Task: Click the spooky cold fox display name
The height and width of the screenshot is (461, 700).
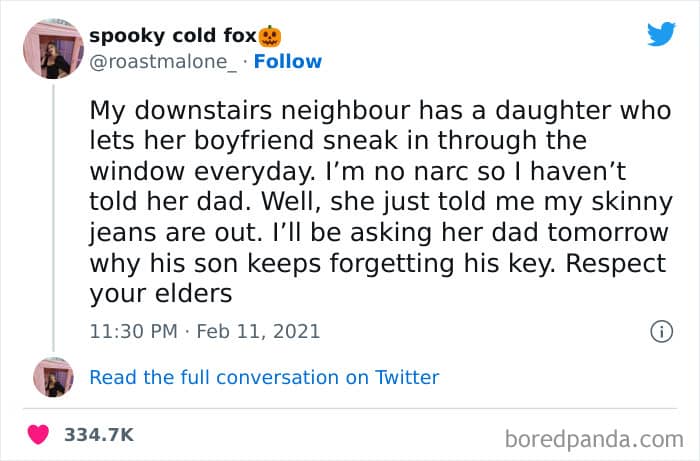Action: point(173,36)
